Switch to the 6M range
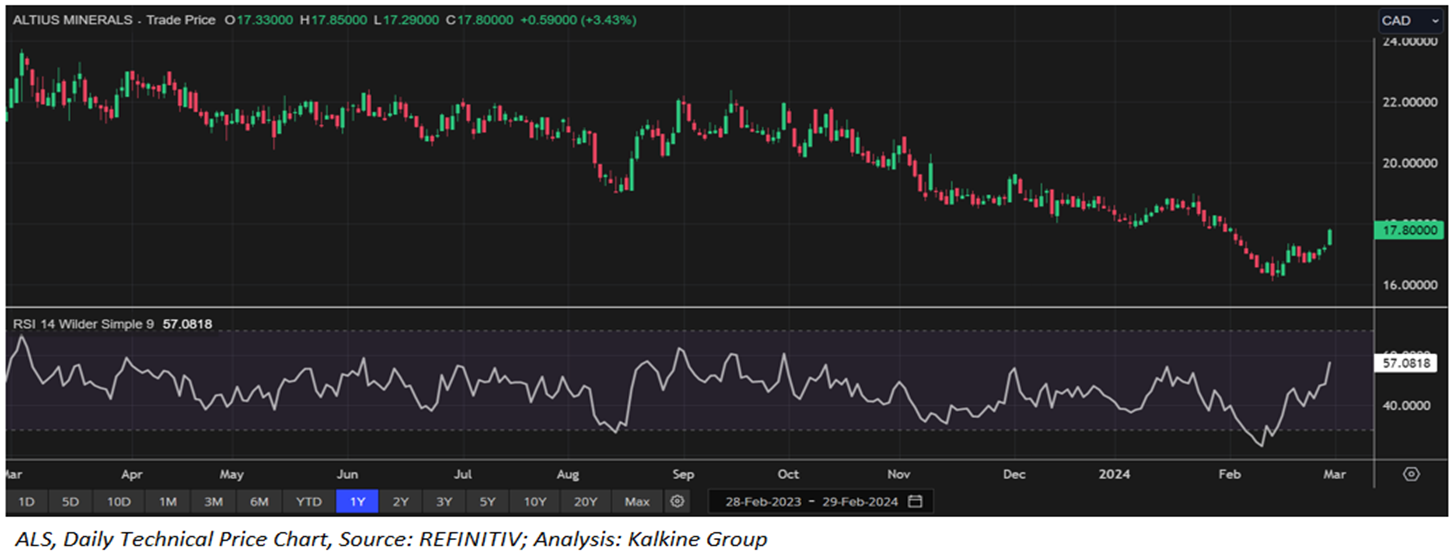The width and height of the screenshot is (1454, 555). click(259, 501)
